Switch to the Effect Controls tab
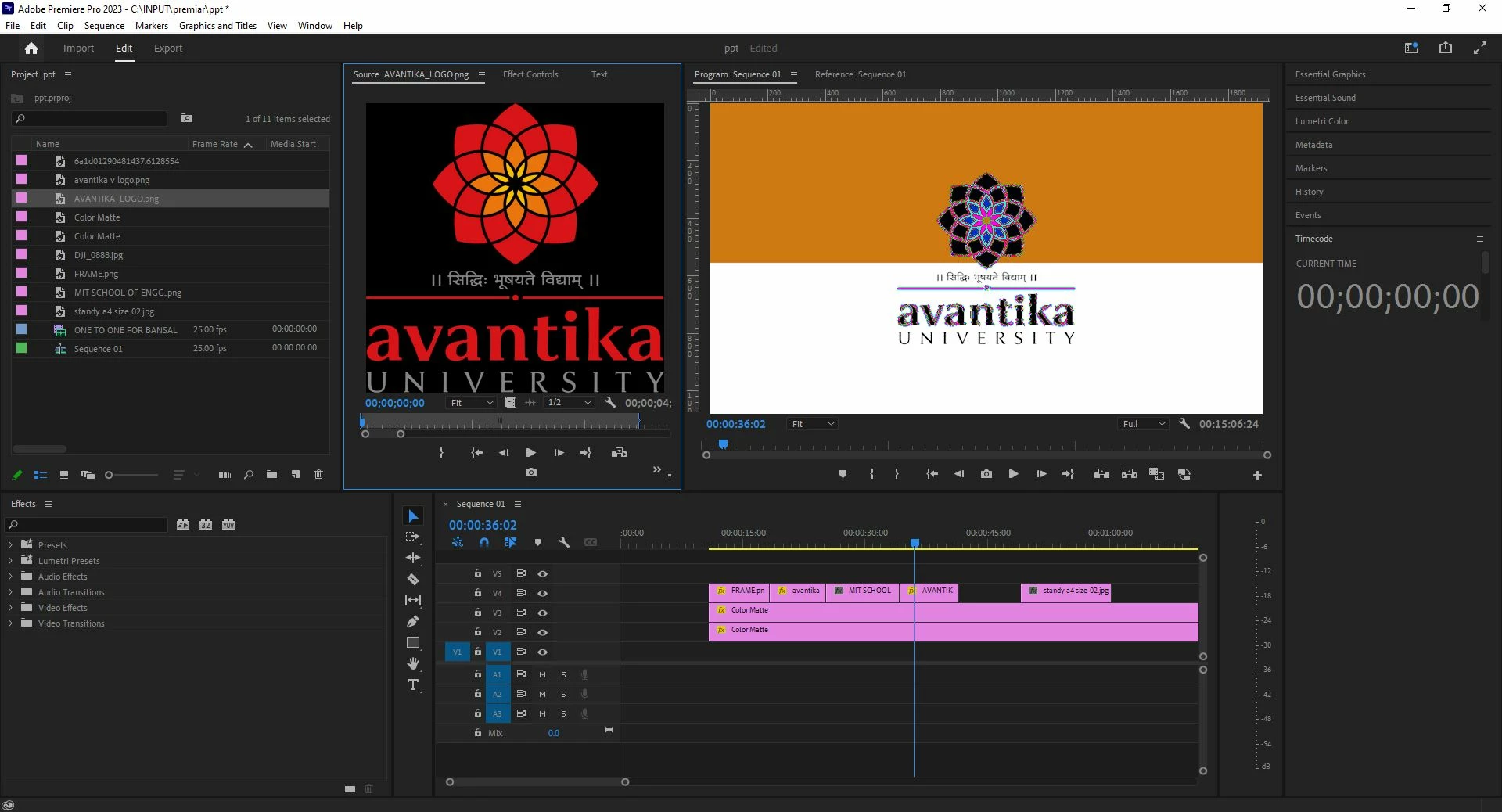 tap(530, 74)
